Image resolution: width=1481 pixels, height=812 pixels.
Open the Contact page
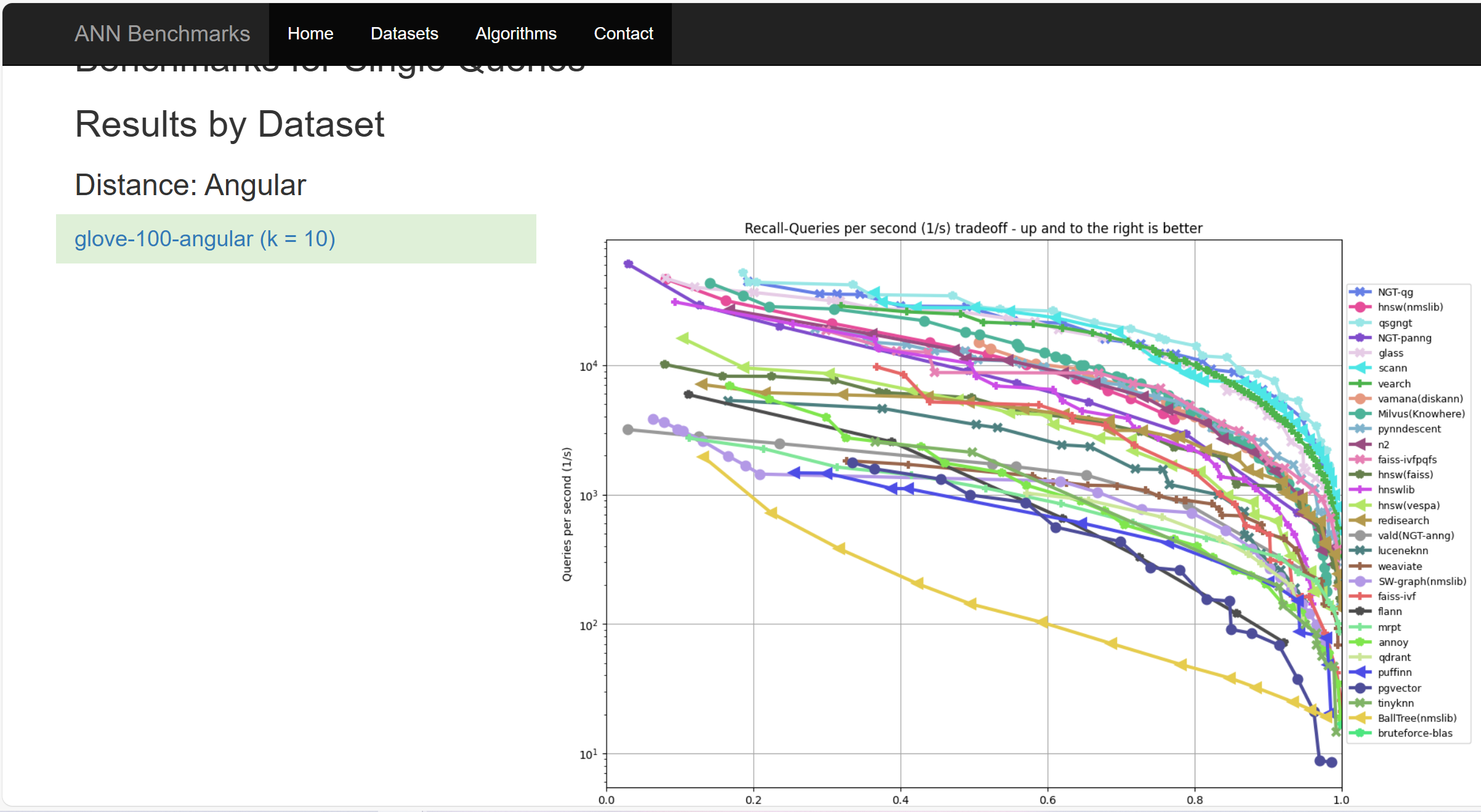click(x=623, y=33)
